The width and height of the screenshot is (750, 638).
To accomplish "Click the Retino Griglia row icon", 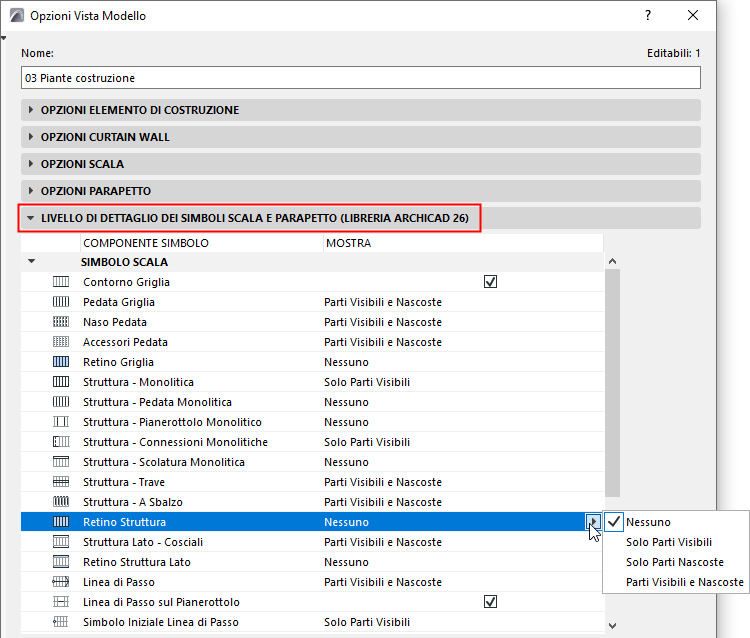I will click(61, 362).
